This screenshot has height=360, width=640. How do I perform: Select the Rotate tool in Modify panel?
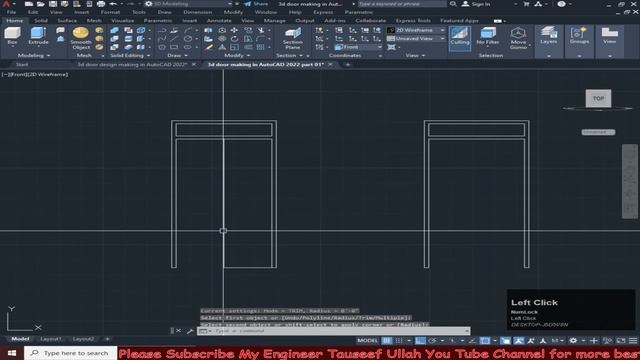pos(234,39)
